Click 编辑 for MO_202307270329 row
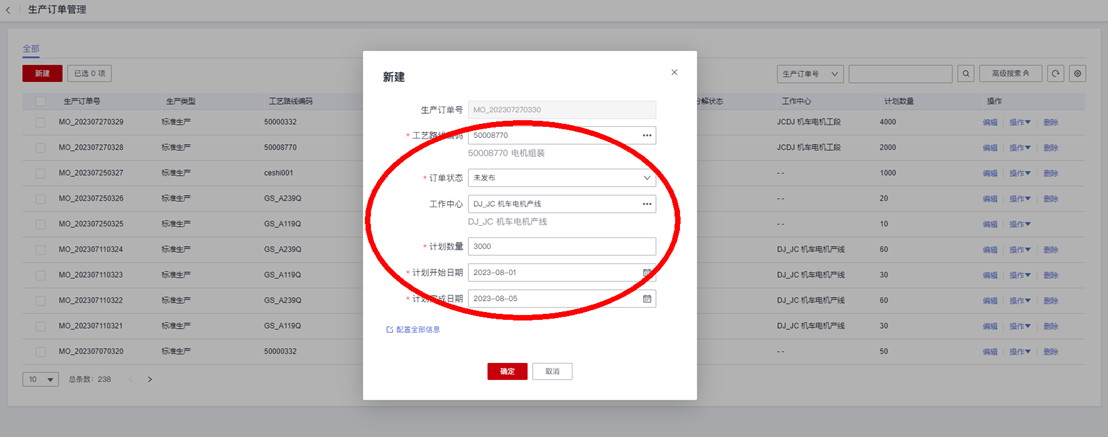The width and height of the screenshot is (1108, 437). coord(990,122)
